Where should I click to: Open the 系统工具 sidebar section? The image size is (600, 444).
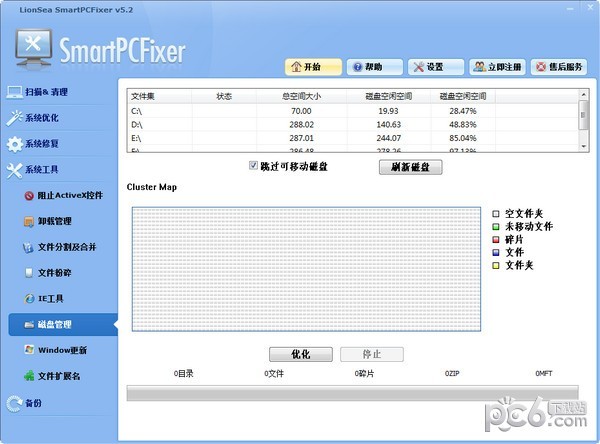[x=33, y=170]
